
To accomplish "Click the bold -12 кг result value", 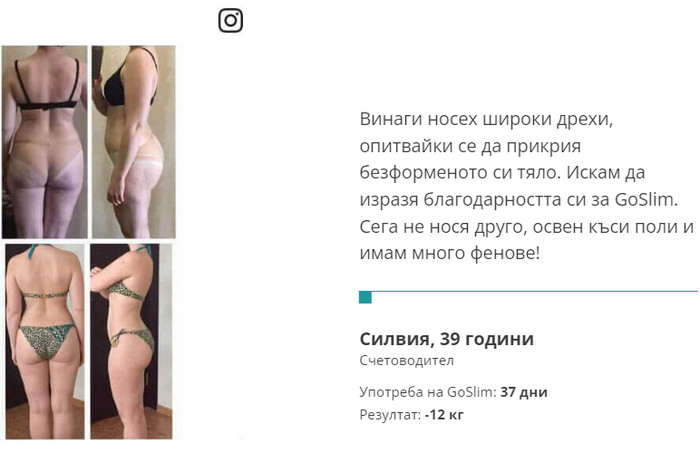I will [x=444, y=415].
